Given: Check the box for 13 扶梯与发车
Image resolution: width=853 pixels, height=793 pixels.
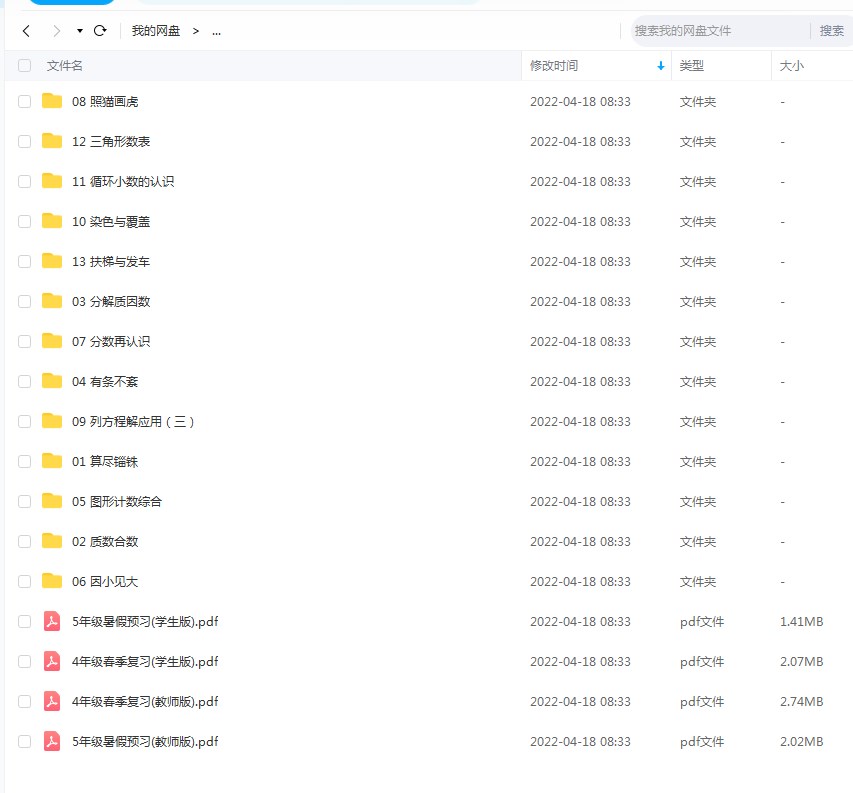Looking at the screenshot, I should pos(24,262).
